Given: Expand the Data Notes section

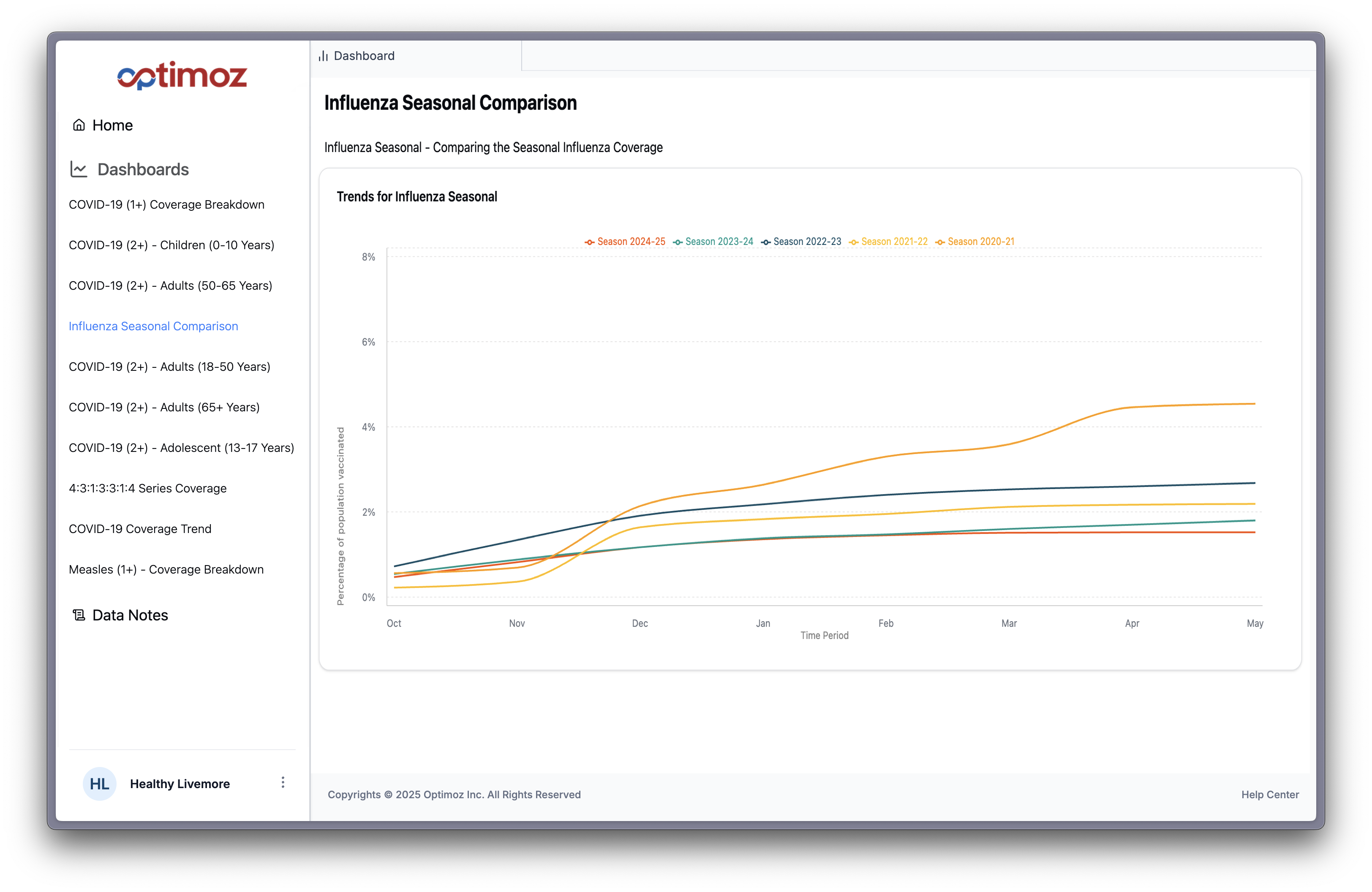Looking at the screenshot, I should (130, 615).
